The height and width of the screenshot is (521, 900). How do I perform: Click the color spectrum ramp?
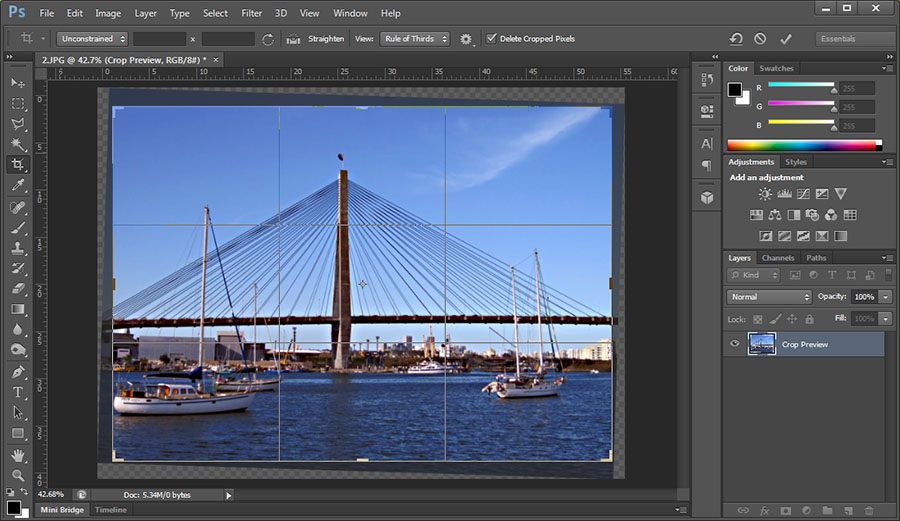[802, 145]
